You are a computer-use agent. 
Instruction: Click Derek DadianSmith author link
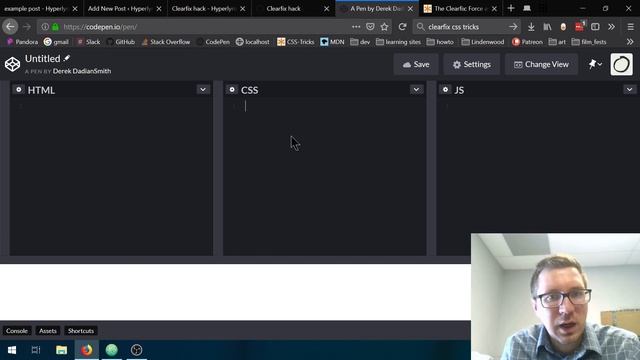(82, 71)
